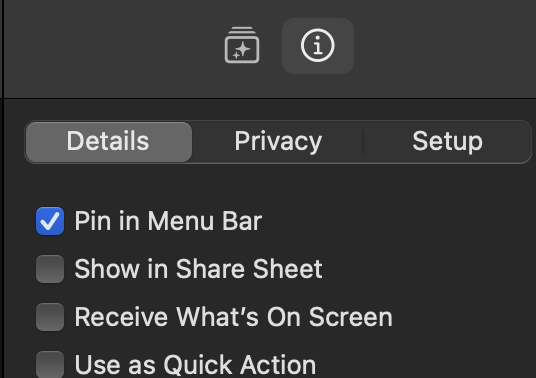The width and height of the screenshot is (536, 378).
Task: Click the divider between Privacy and Setup
Action: (363, 141)
